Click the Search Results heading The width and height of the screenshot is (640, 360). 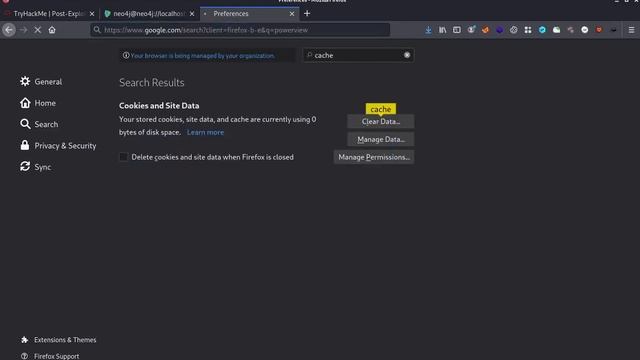152,82
